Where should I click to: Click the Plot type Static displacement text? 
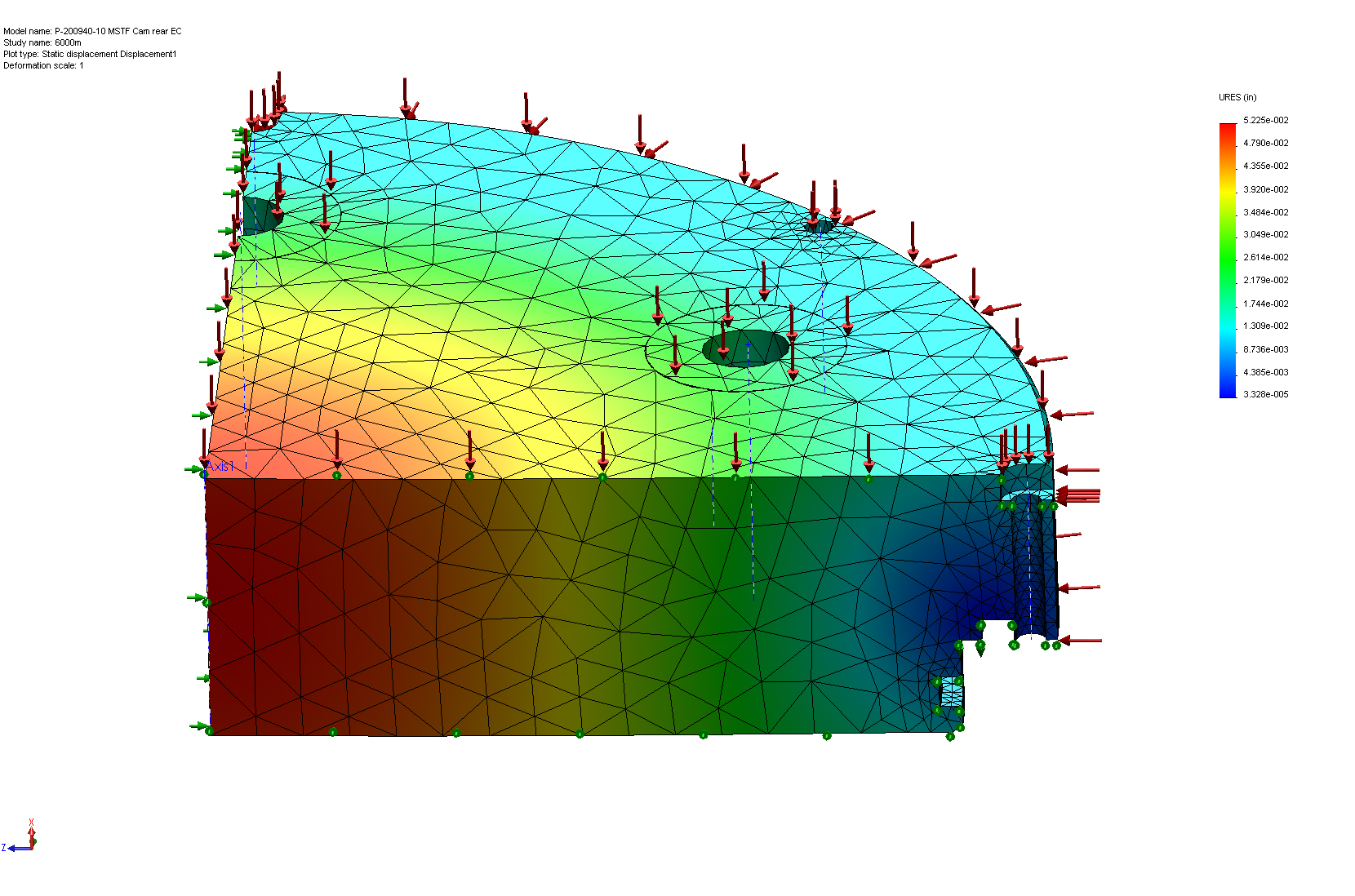(x=90, y=54)
